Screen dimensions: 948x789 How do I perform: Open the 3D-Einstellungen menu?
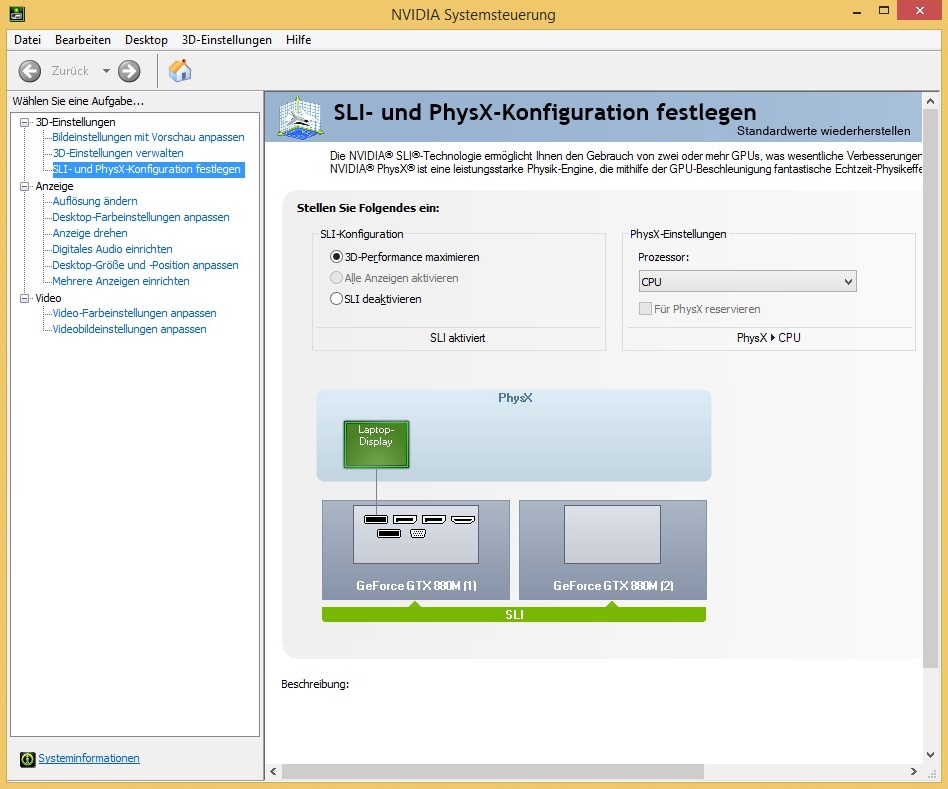(227, 40)
